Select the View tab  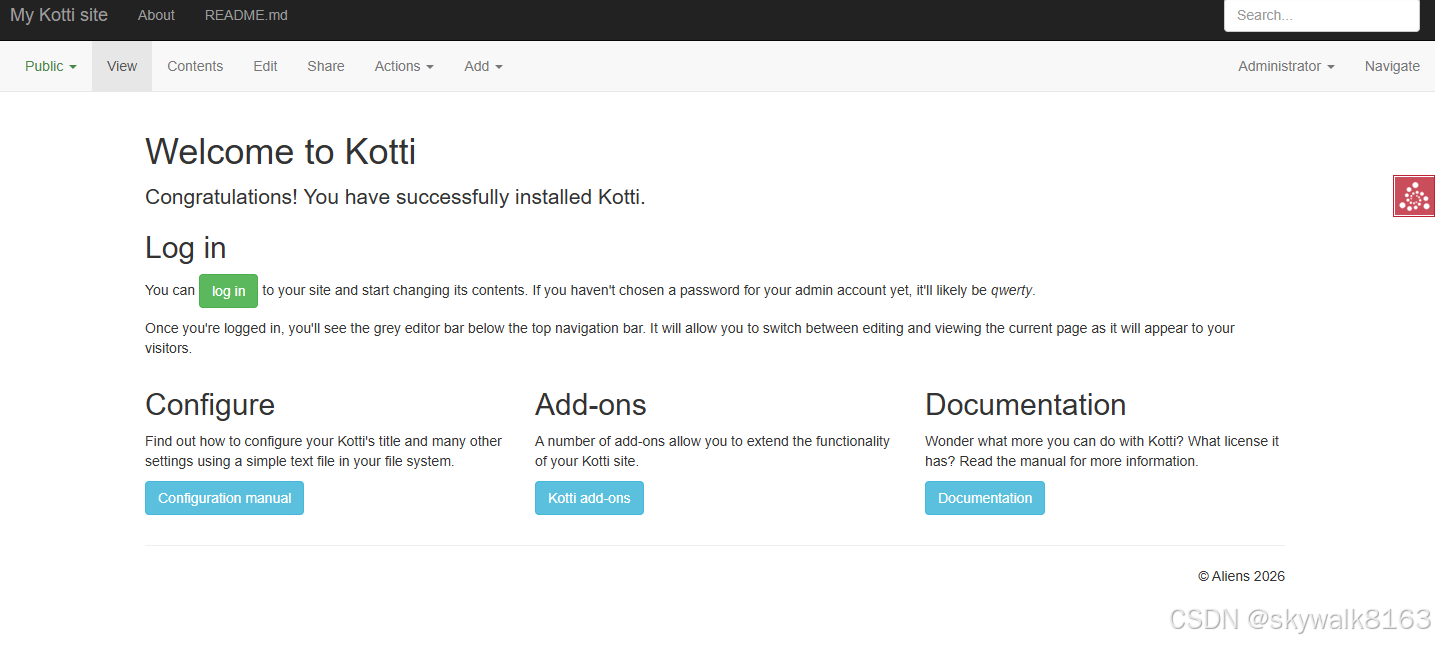122,66
